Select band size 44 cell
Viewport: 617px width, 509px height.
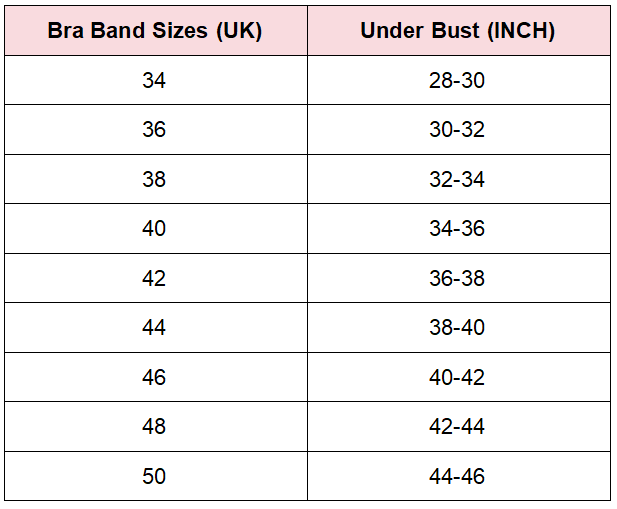(x=154, y=327)
